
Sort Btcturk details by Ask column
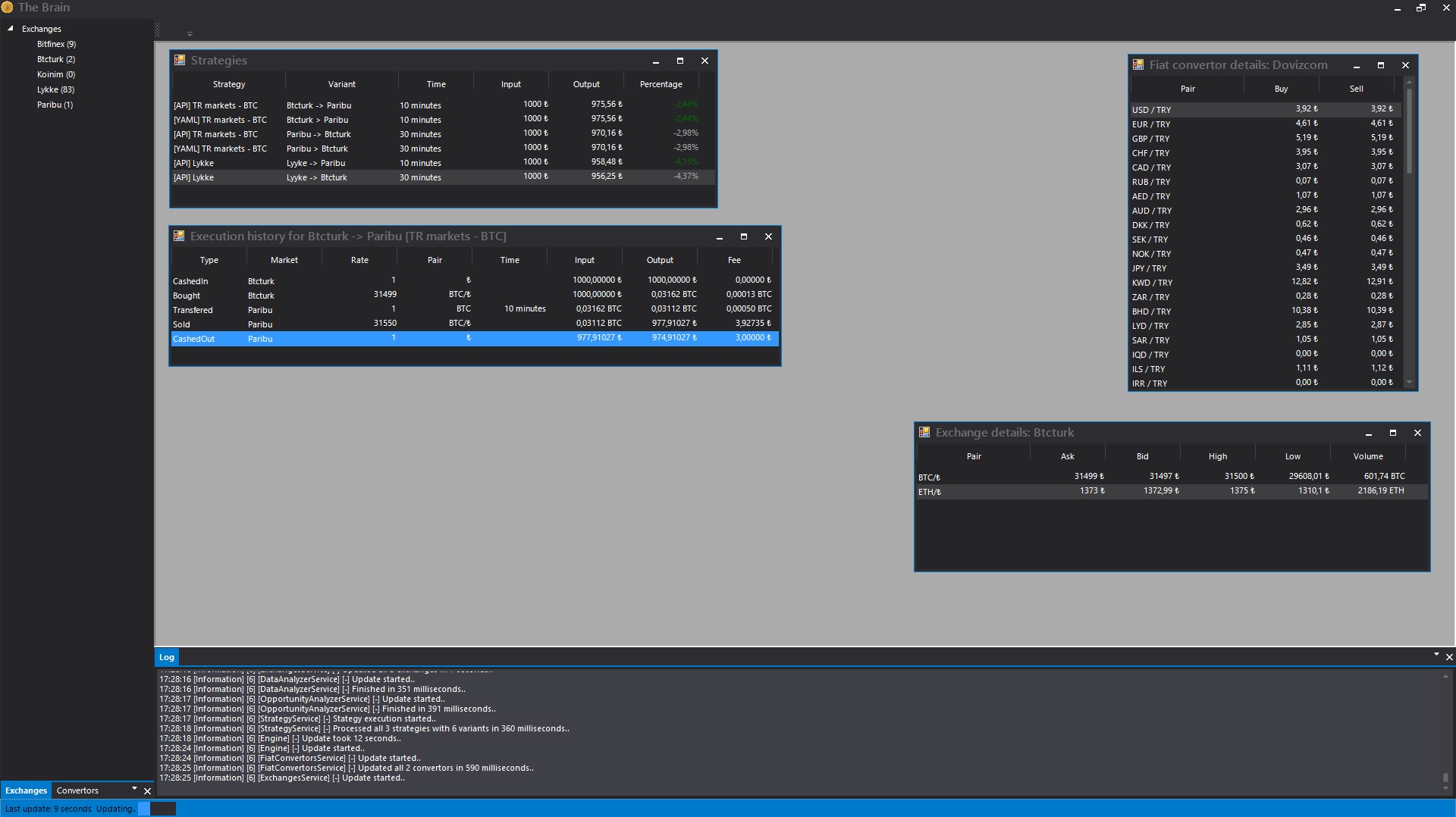pos(1067,456)
